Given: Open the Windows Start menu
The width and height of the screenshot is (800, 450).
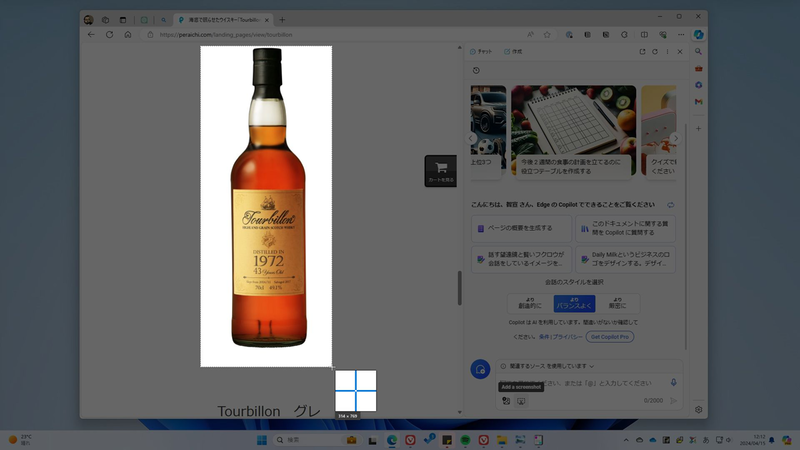Looking at the screenshot, I should click(262, 440).
